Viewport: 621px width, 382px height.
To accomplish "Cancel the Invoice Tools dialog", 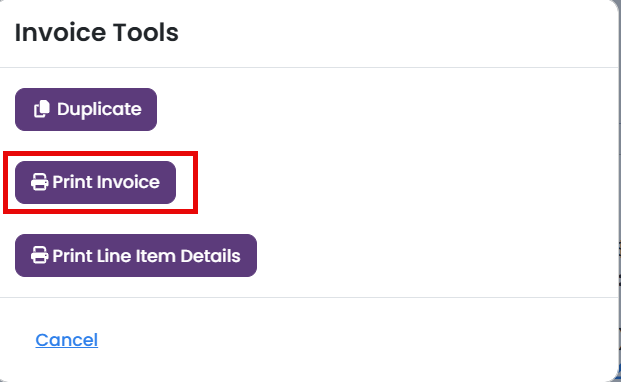I will (x=67, y=340).
